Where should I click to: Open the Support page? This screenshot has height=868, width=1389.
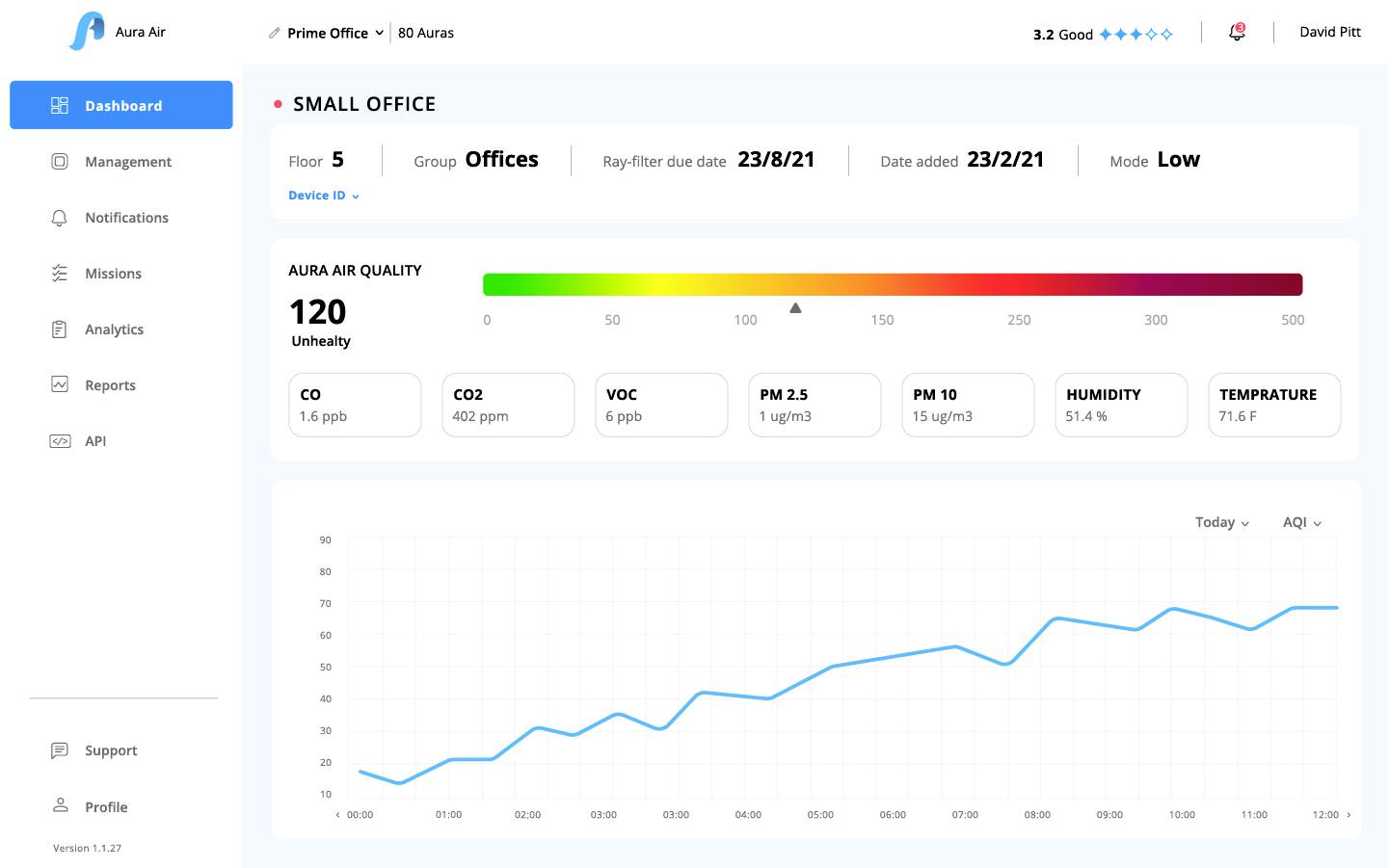click(x=110, y=750)
